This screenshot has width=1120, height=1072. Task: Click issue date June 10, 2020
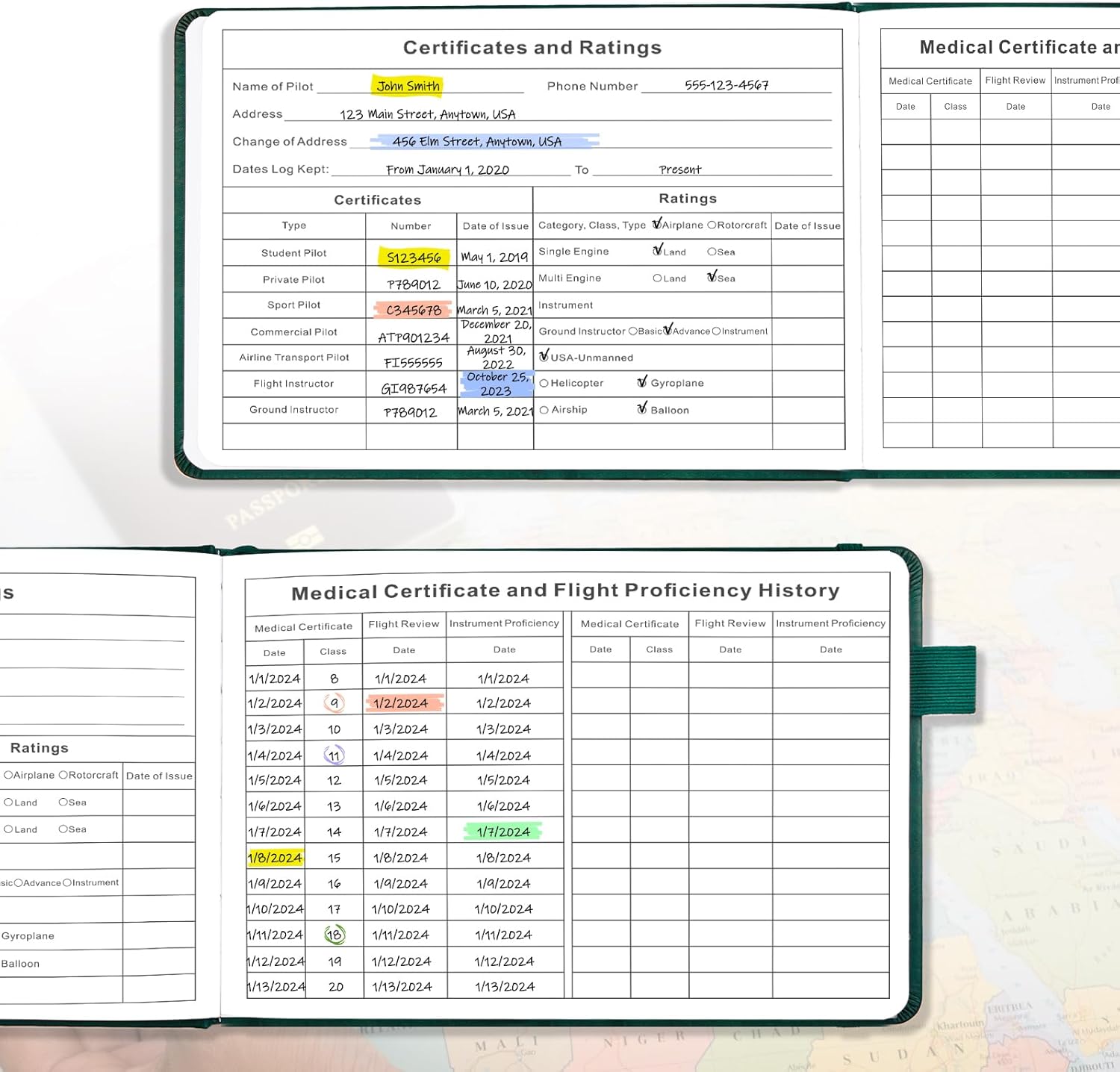[495, 284]
